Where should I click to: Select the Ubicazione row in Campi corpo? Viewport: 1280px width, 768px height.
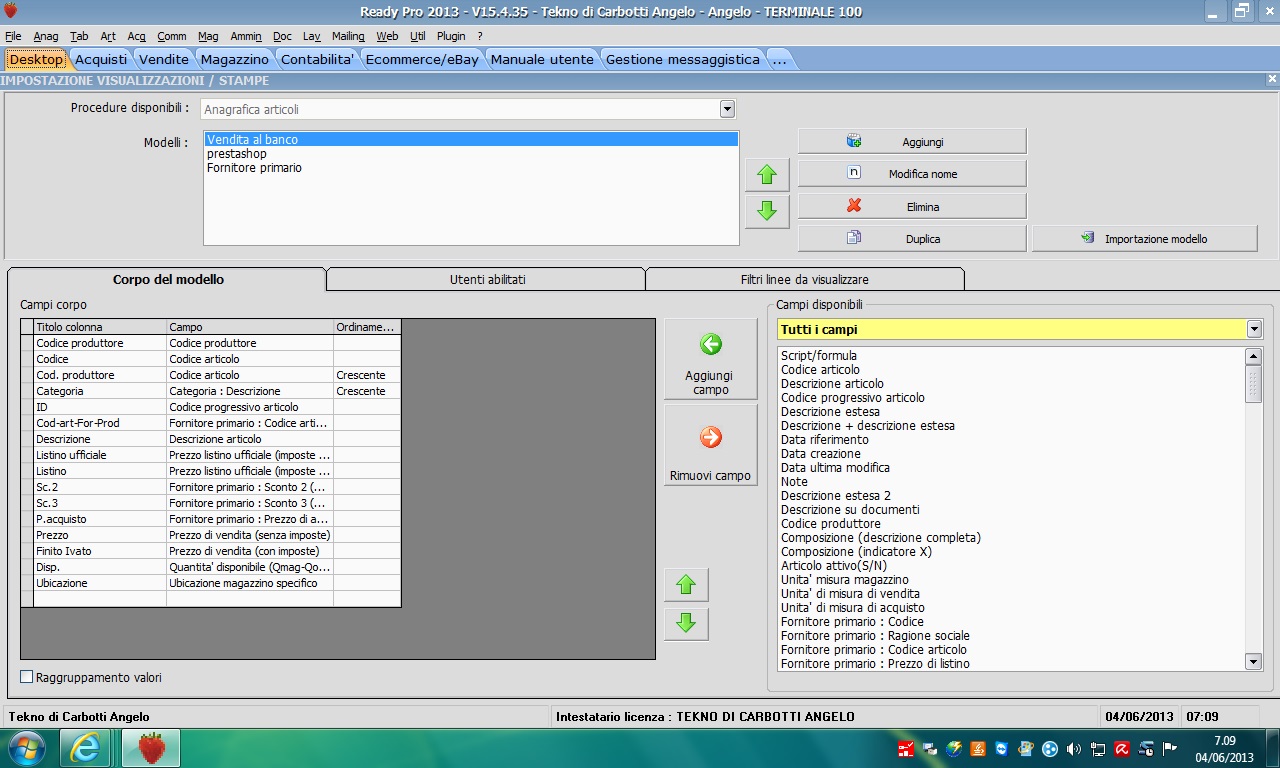(211, 583)
